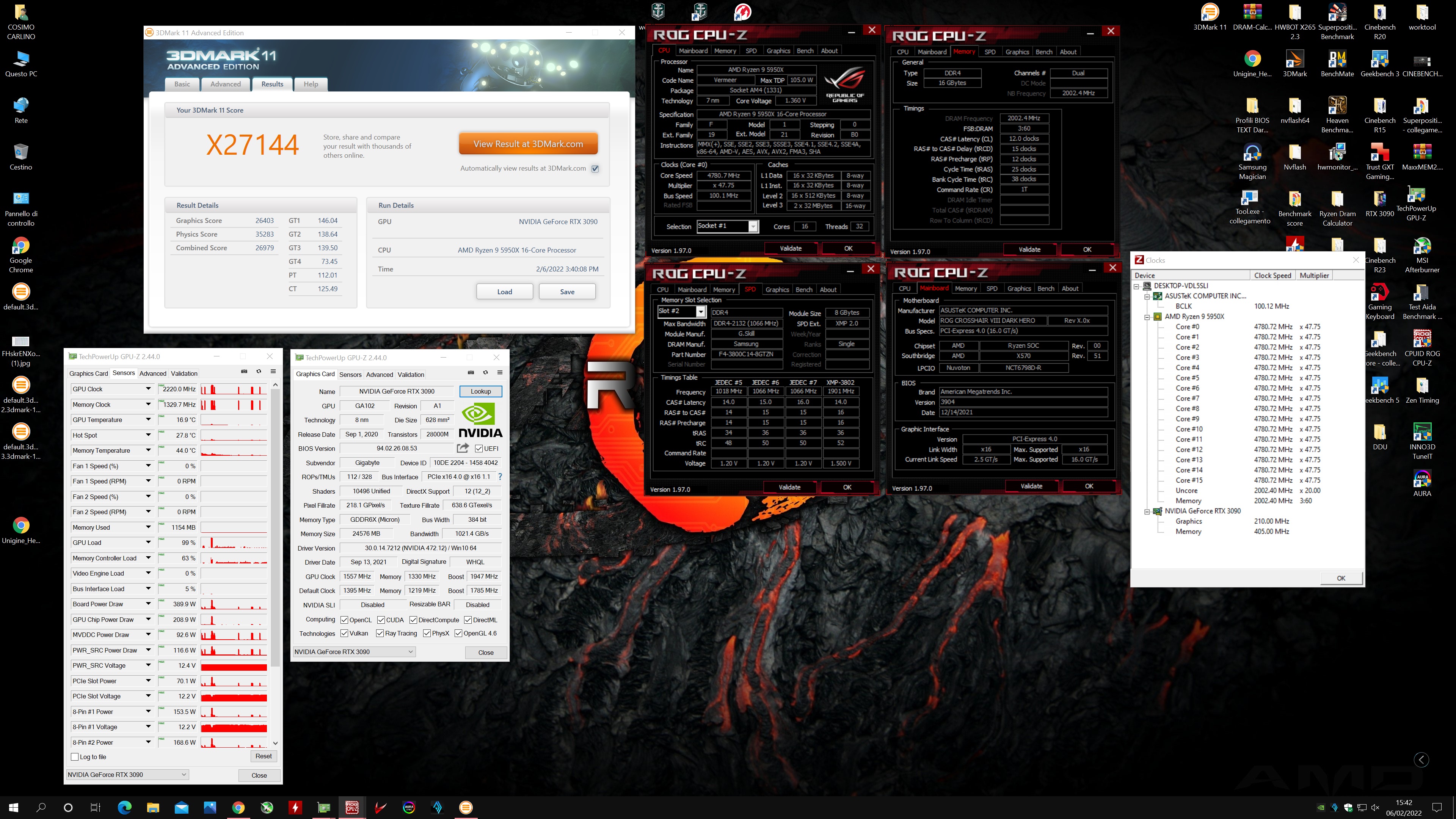Toggle the UEFI checkbox in GPU-Z
Image resolution: width=1456 pixels, height=819 pixels.
coord(479,449)
